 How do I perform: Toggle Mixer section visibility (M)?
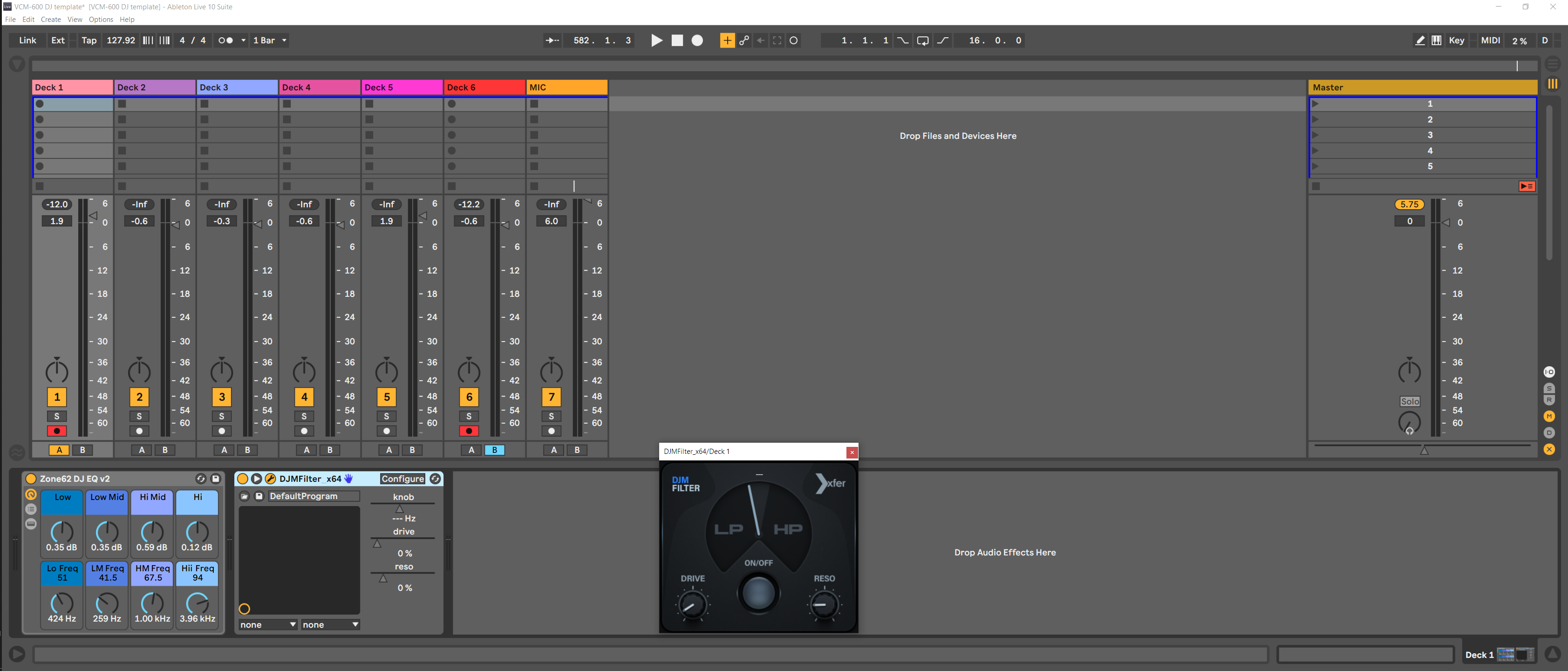pyautogui.click(x=1548, y=417)
